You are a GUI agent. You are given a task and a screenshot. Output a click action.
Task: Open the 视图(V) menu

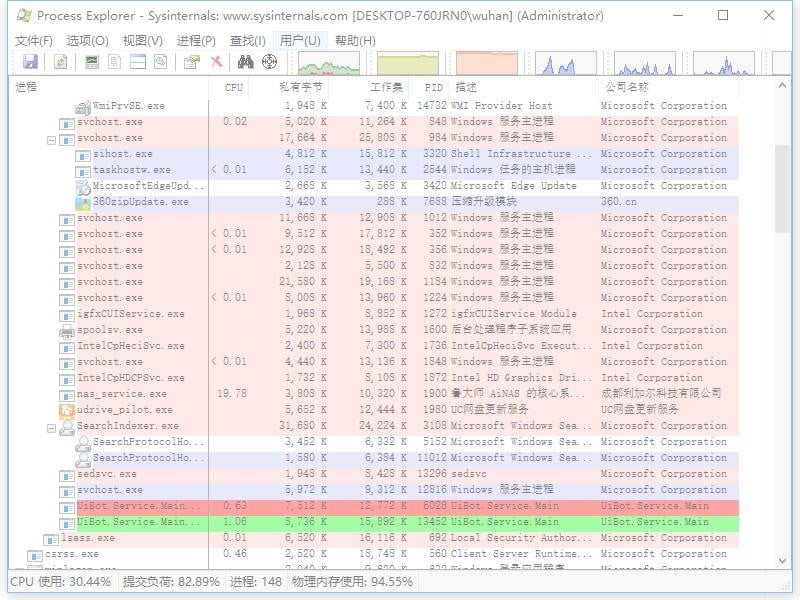pos(142,40)
